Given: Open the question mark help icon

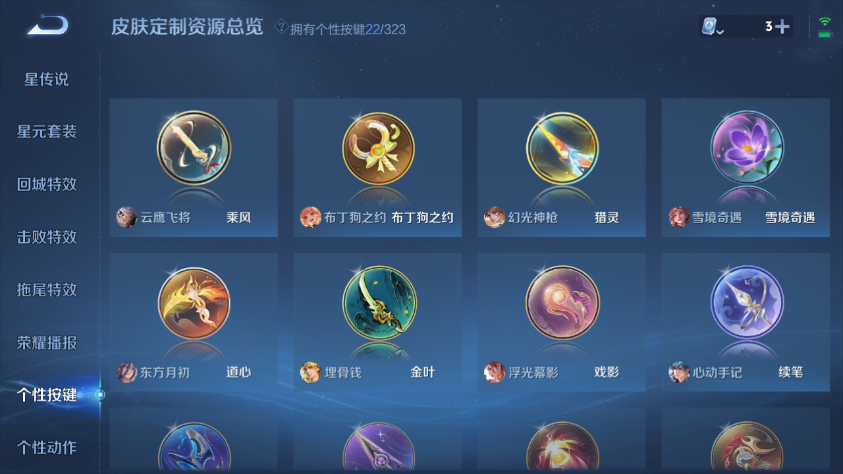Looking at the screenshot, I should pyautogui.click(x=281, y=26).
